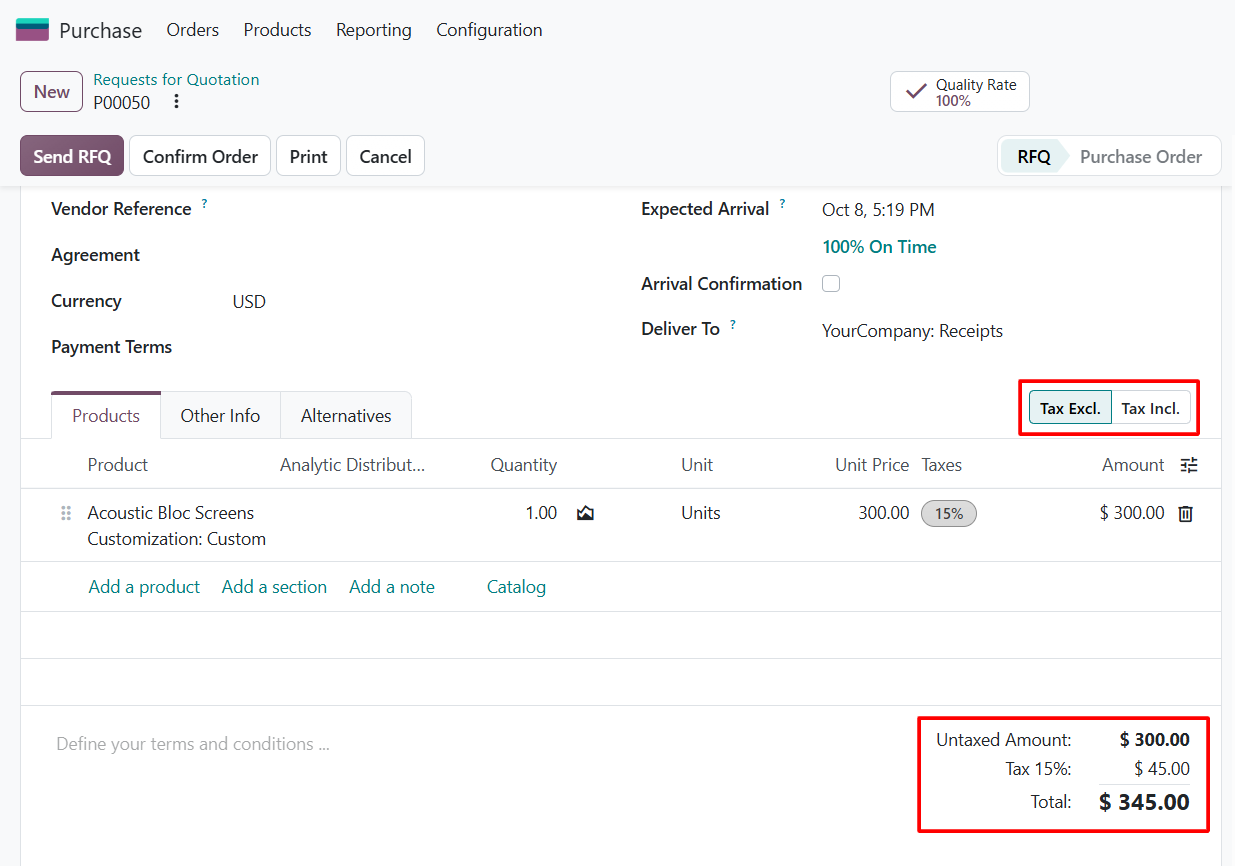Click the Purchase app logo icon
This screenshot has width=1235, height=866.
point(32,30)
